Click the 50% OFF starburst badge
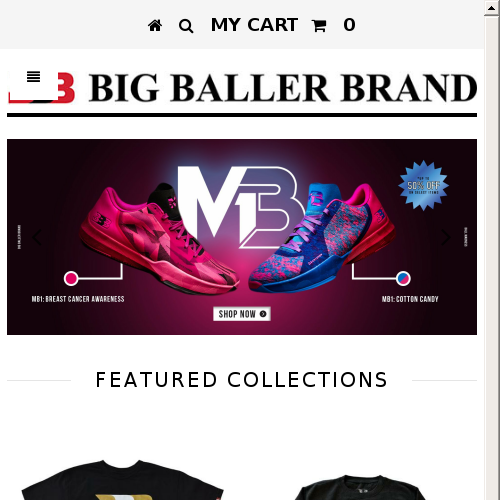500x500 pixels. 424,185
